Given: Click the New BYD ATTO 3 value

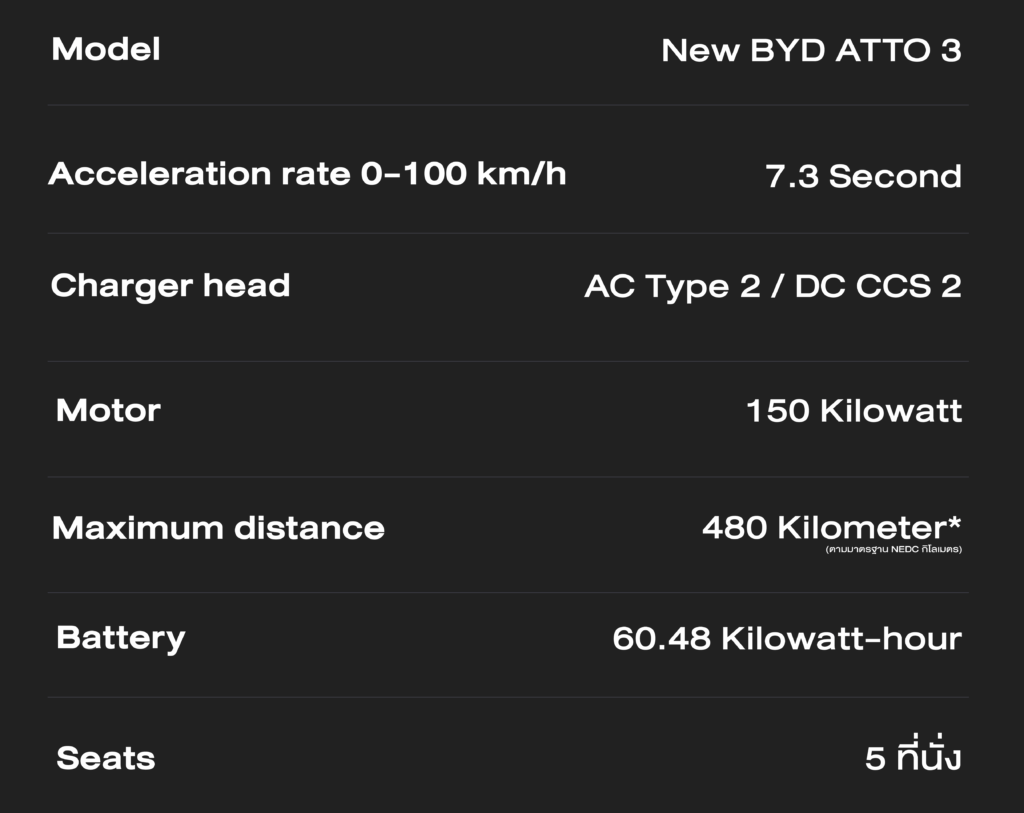Looking at the screenshot, I should point(811,51).
